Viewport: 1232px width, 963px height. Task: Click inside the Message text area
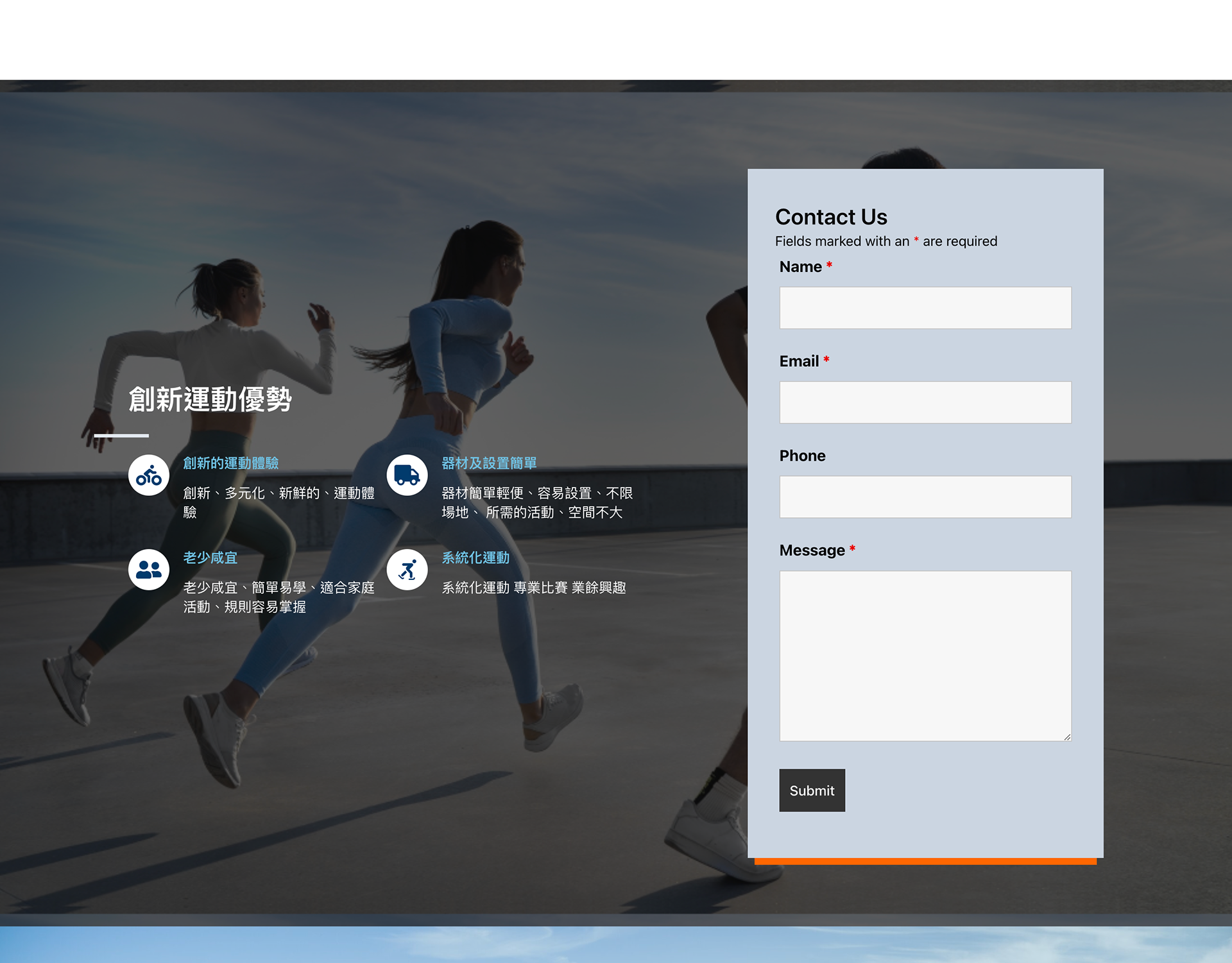(925, 656)
